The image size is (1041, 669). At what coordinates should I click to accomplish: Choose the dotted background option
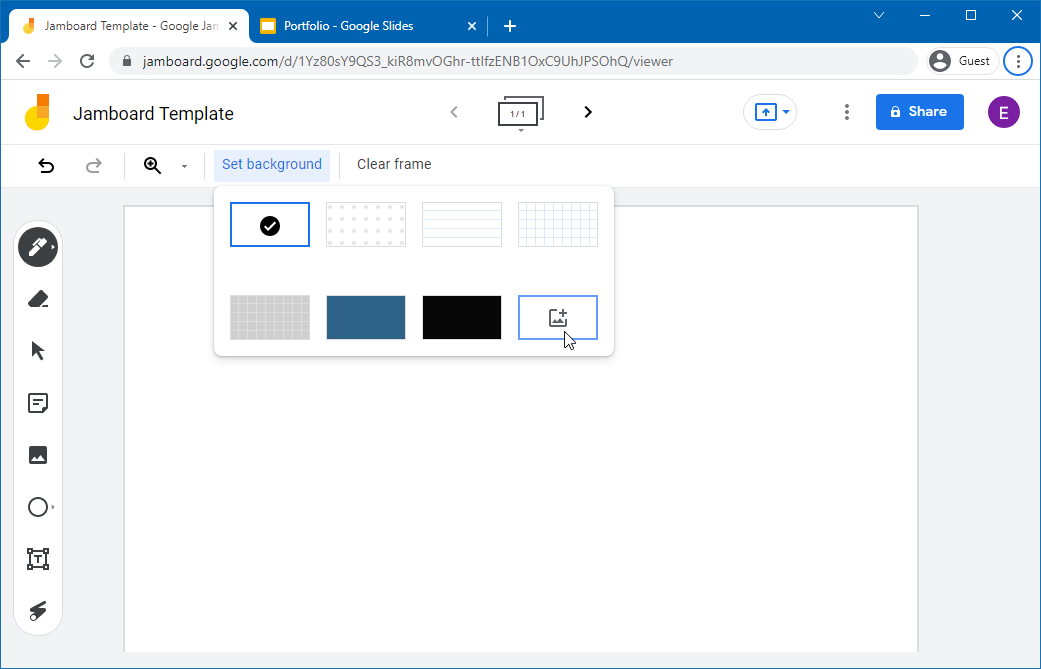point(366,225)
